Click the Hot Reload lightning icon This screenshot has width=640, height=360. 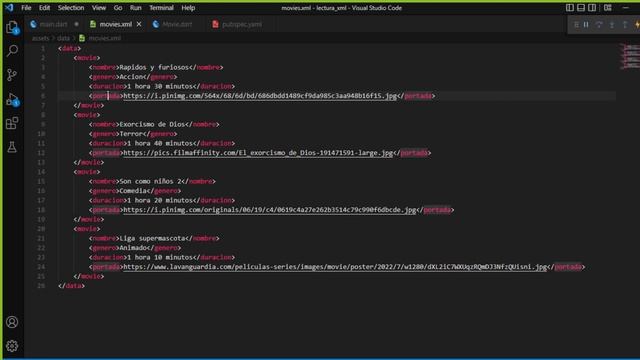tap(637, 25)
